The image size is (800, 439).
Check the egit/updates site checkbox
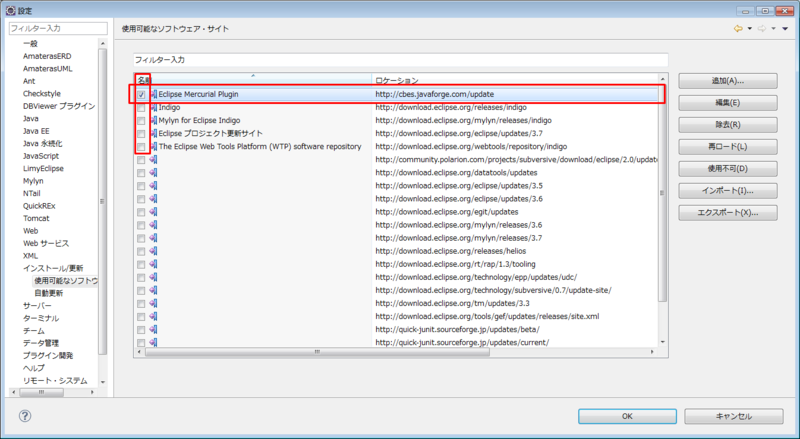[141, 212]
